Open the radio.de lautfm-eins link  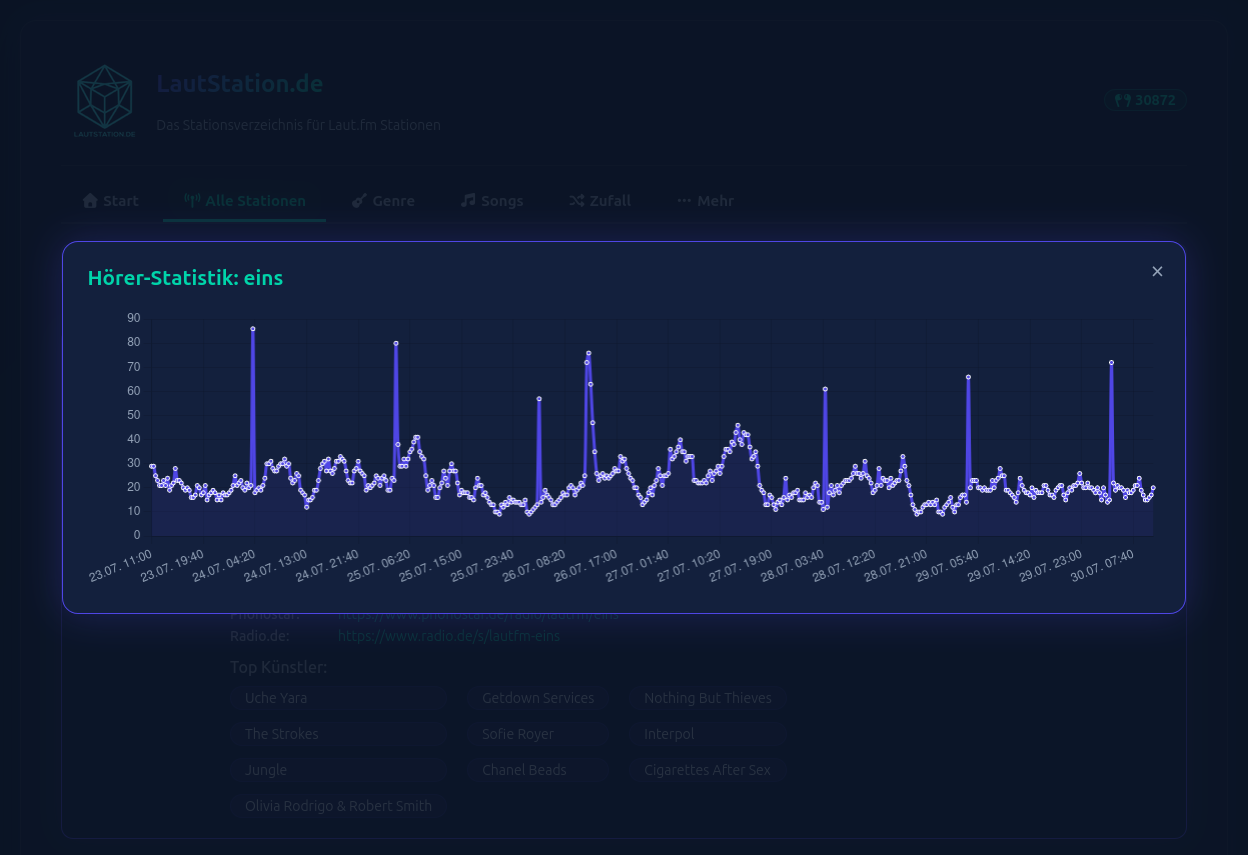pyautogui.click(x=449, y=636)
